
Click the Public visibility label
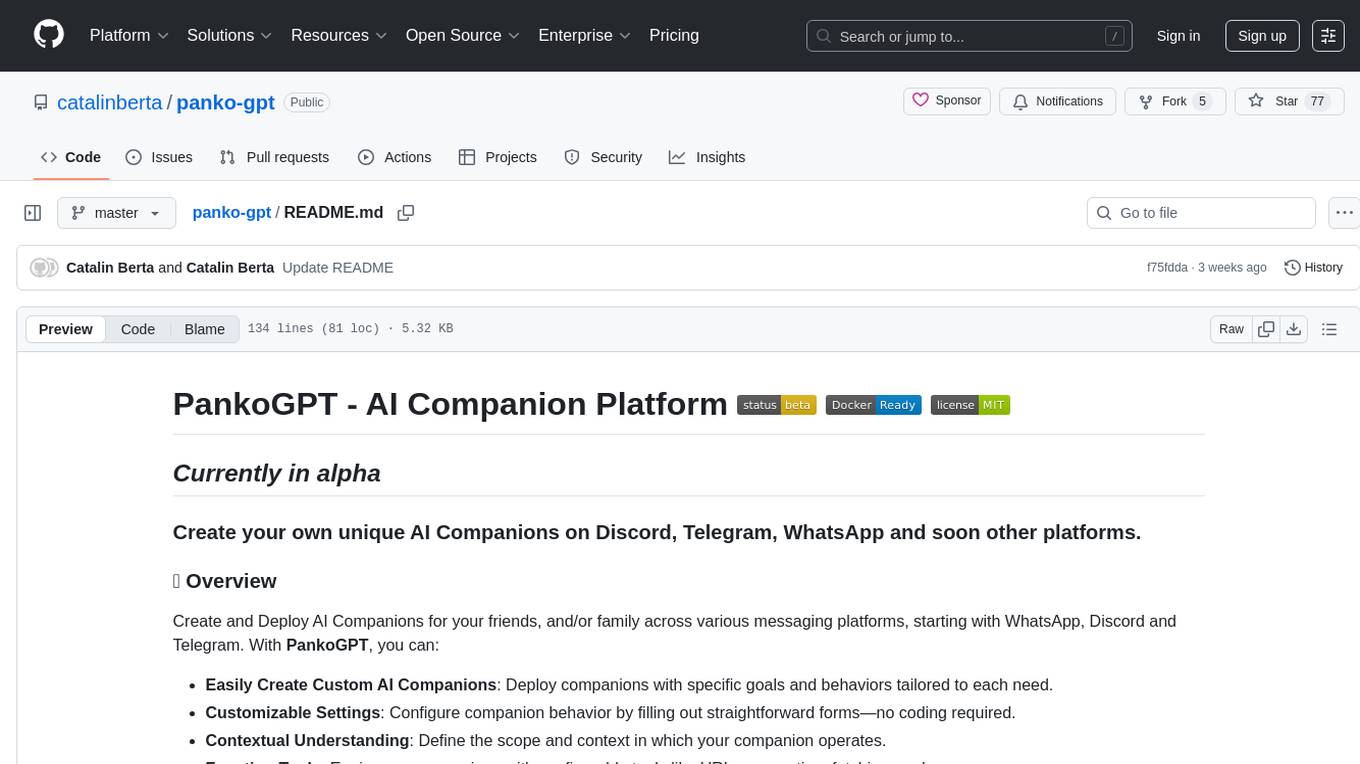(x=307, y=102)
